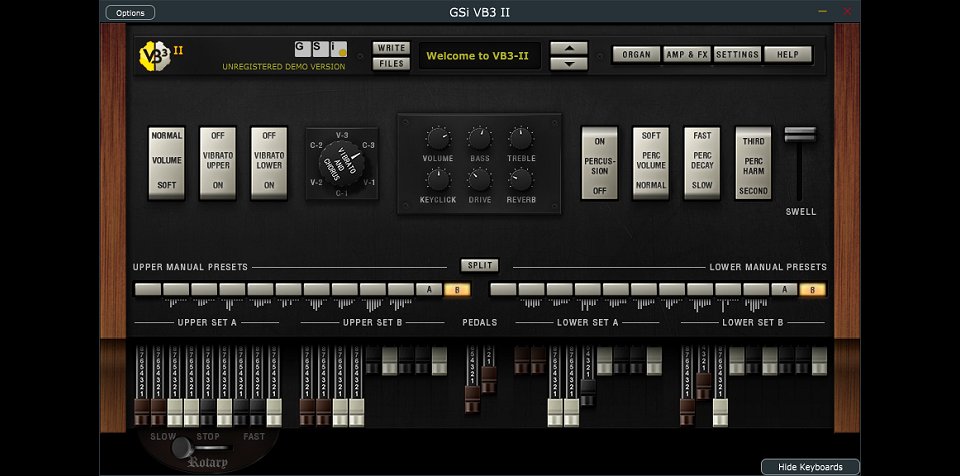
Task: Select preset down arrow
Action: (x=569, y=64)
